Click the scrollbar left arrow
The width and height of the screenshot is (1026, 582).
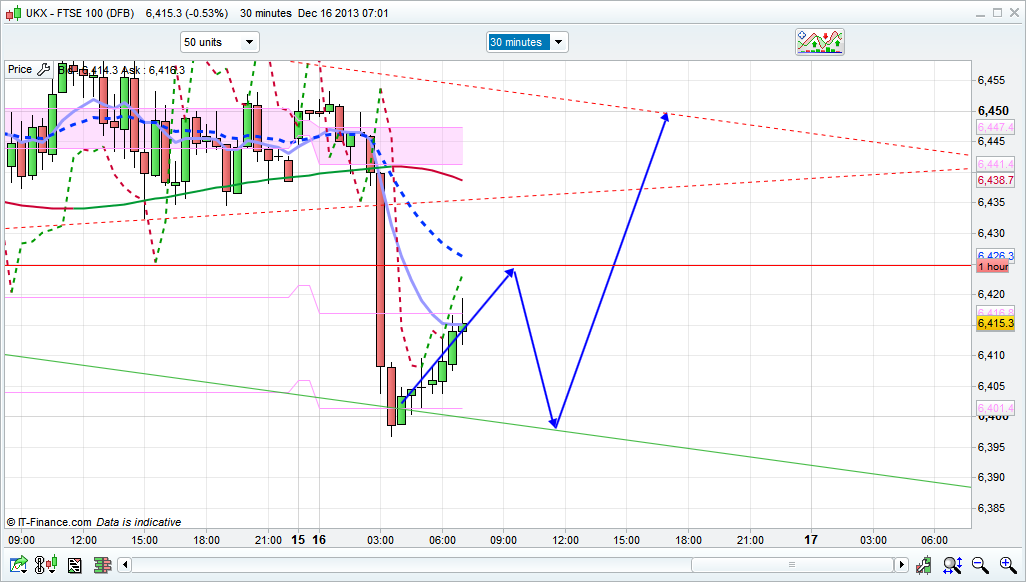coord(126,566)
